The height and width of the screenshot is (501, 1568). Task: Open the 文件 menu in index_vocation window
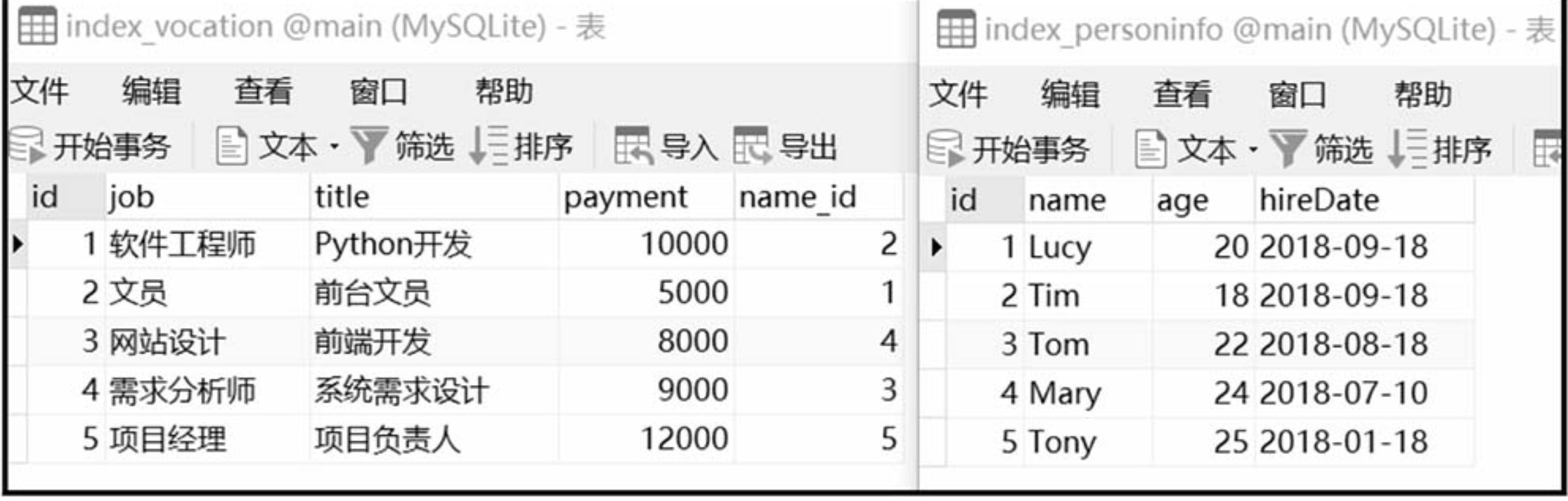coord(39,92)
